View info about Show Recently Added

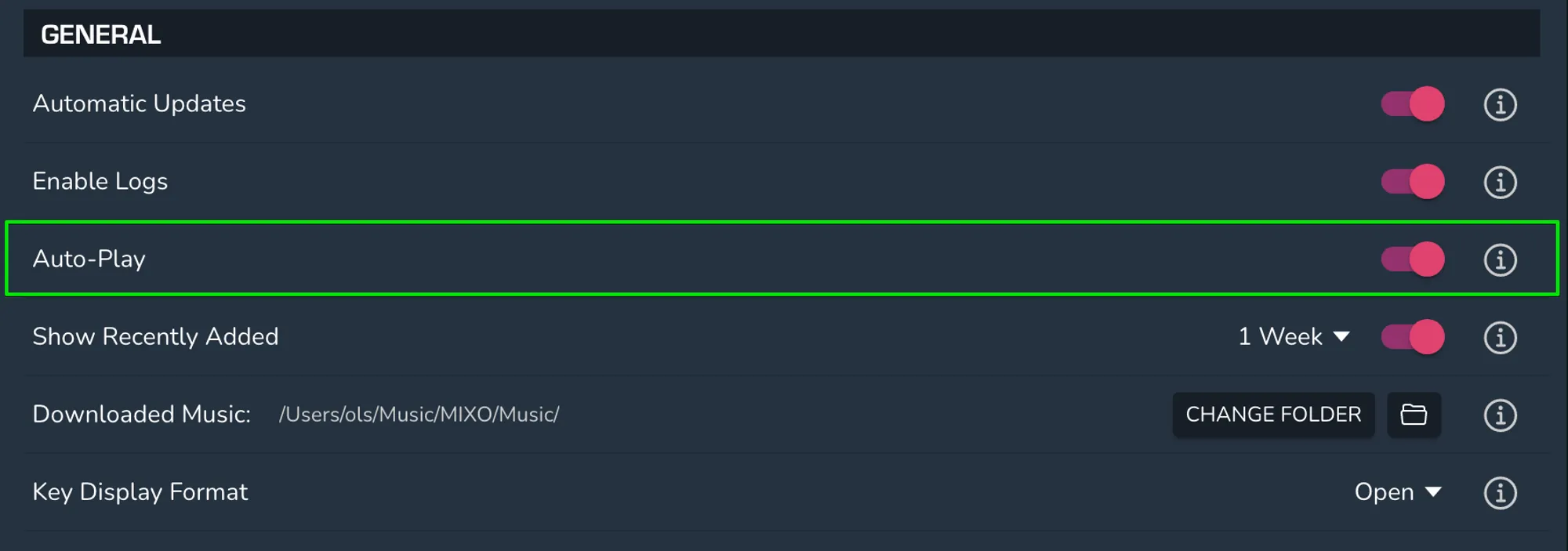coord(1500,337)
